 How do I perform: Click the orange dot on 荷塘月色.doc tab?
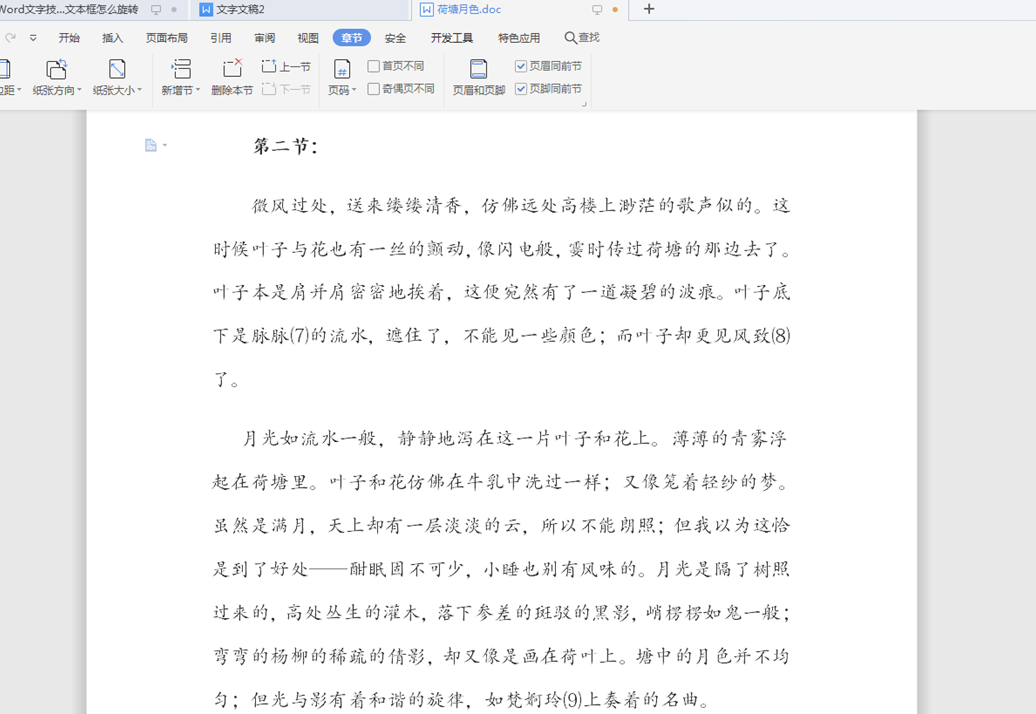click(x=615, y=9)
